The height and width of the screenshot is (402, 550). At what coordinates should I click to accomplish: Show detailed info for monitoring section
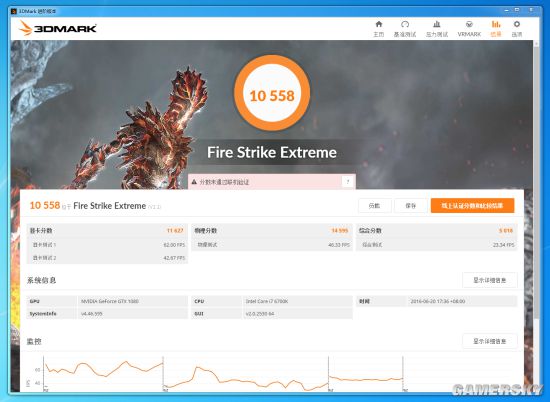point(490,341)
